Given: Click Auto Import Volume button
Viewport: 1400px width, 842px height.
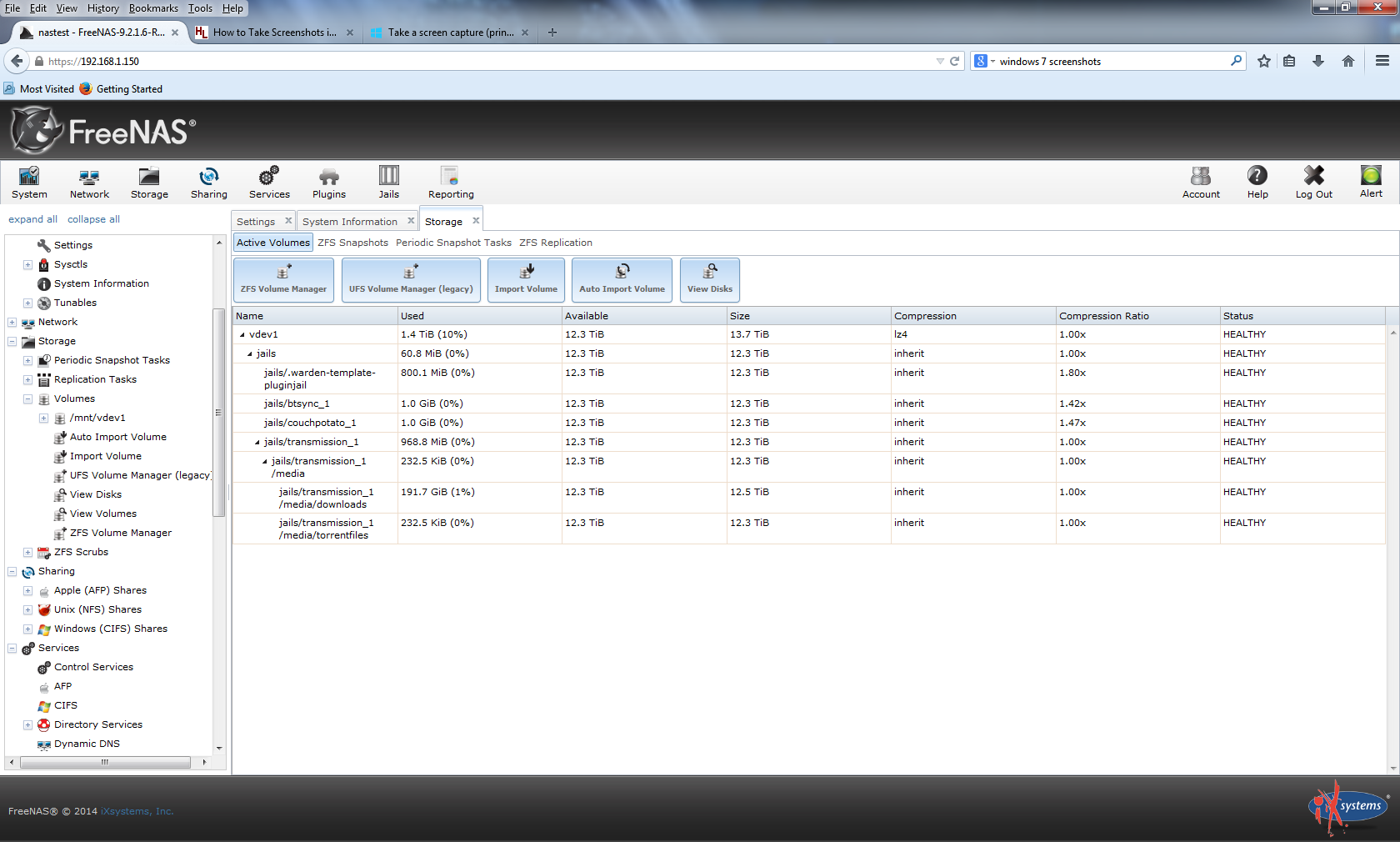Looking at the screenshot, I should tap(622, 280).
